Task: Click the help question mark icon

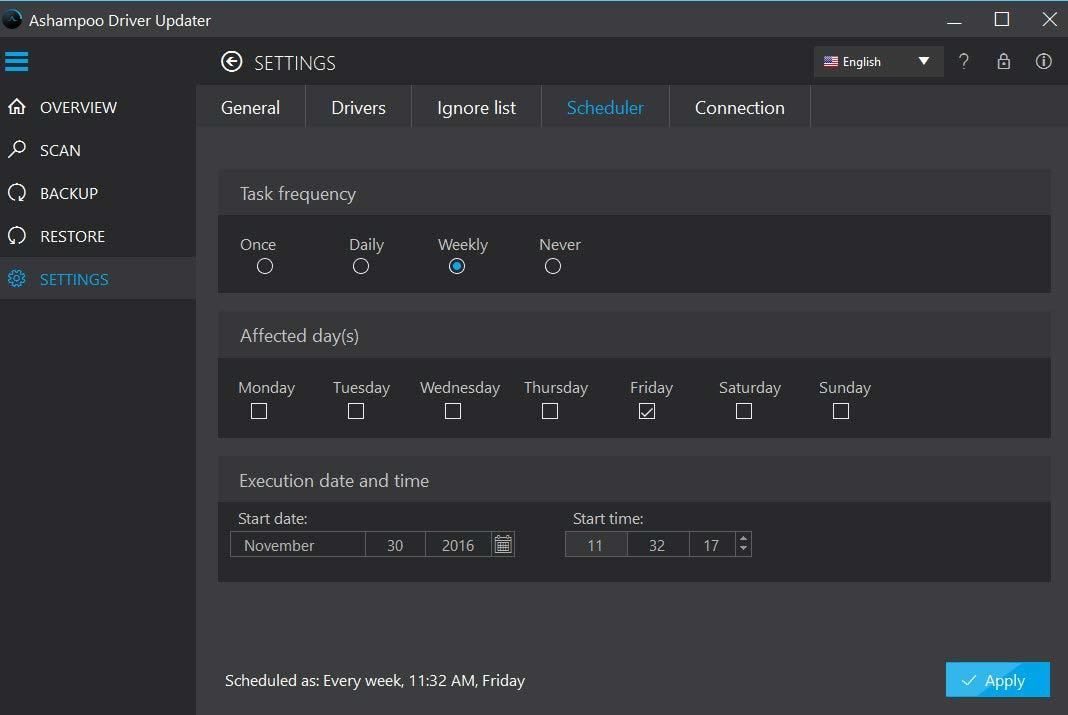Action: [x=963, y=61]
